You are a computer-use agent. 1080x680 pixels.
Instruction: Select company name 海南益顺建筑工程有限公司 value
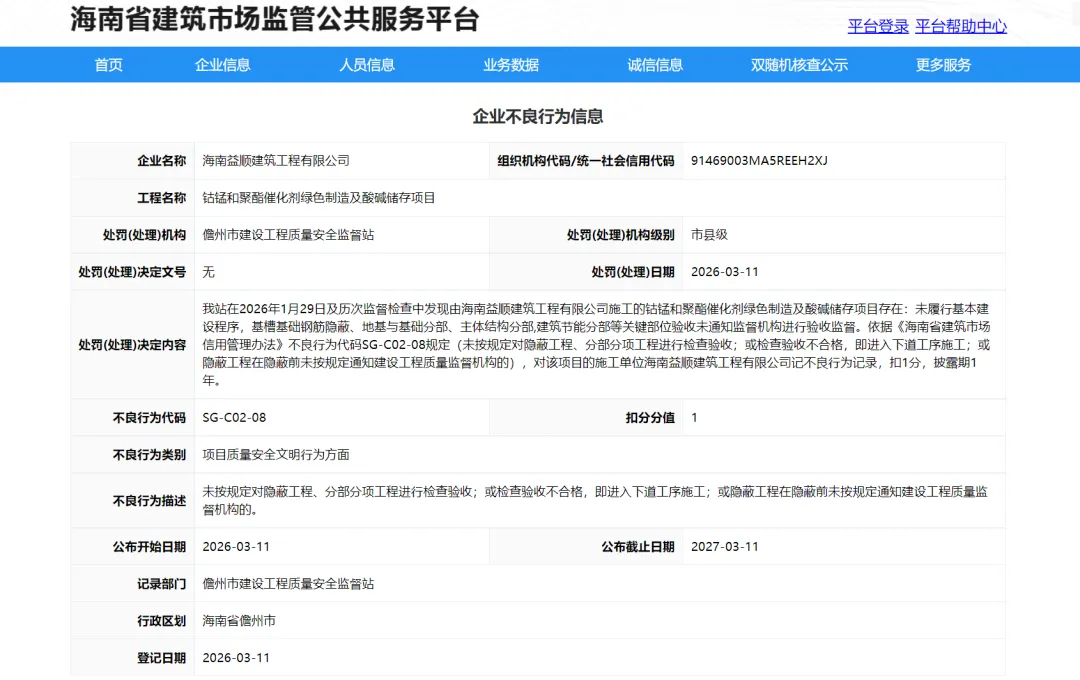[276, 161]
